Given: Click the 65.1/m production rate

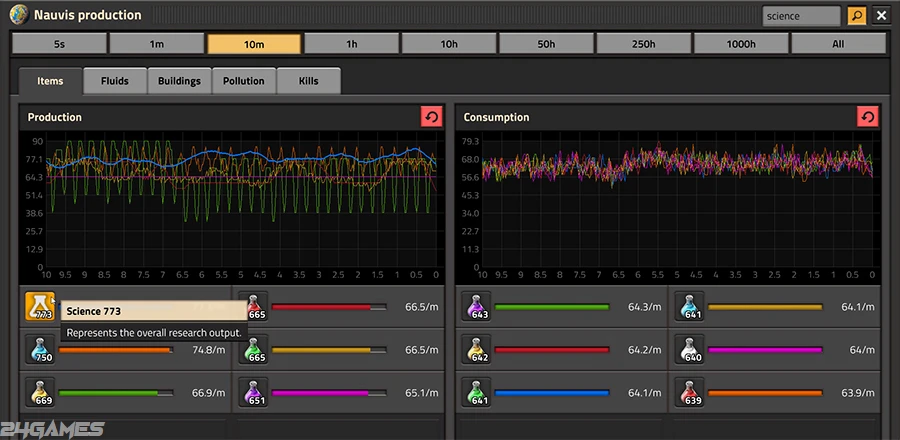Looking at the screenshot, I should 422,393.
